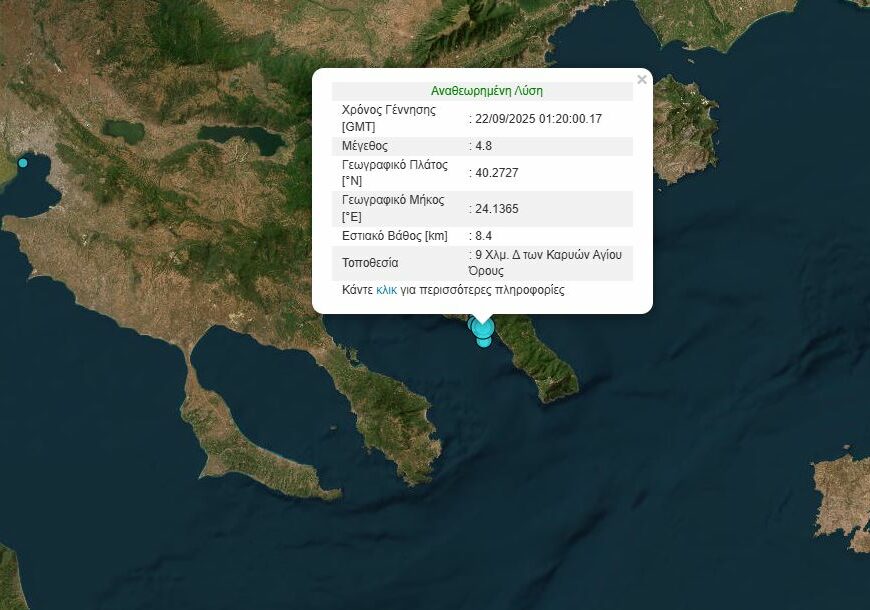Screen dimensions: 870x610
Task: Open the 'κλικ' more information link
Action: tap(386, 290)
